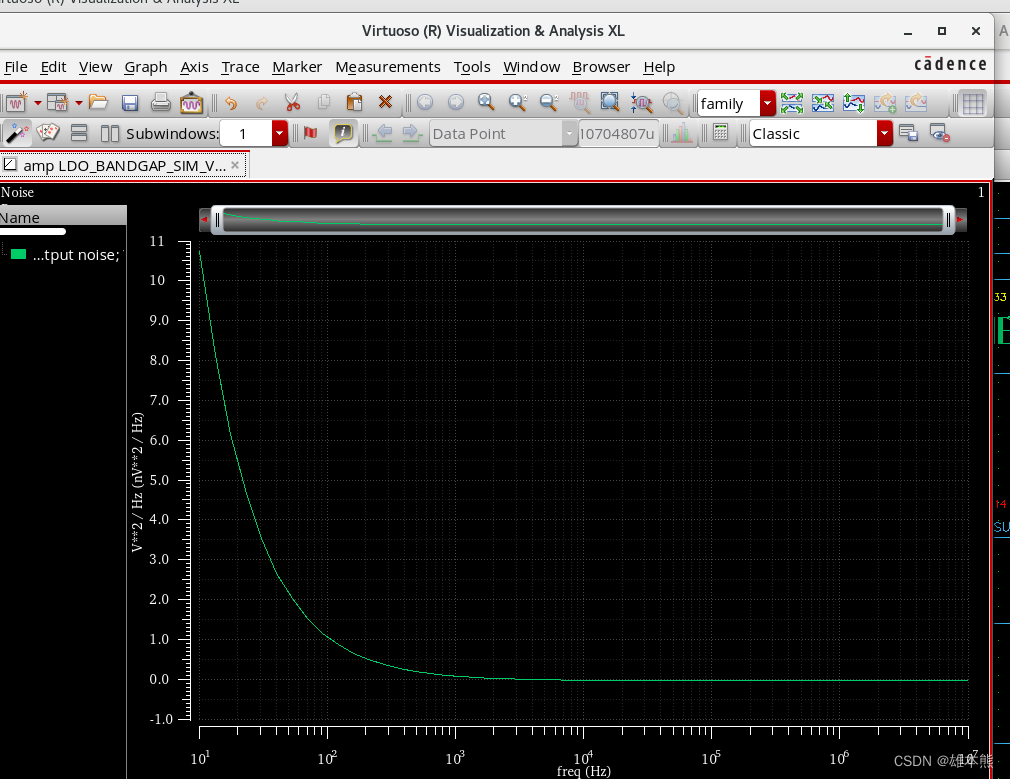Move the marker to the previous point
1010x779 pixels.
pos(383,133)
